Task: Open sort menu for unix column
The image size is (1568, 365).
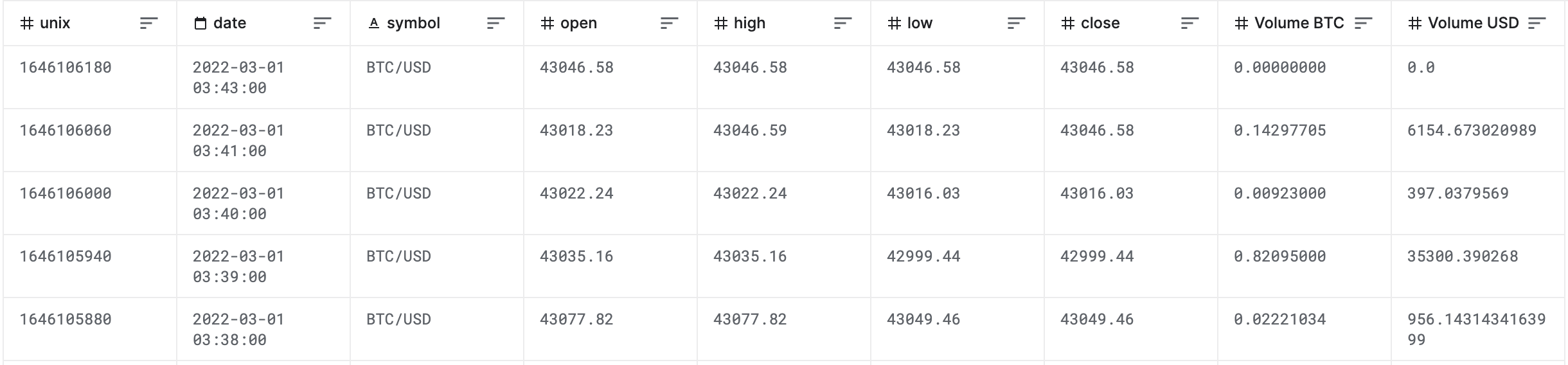Action: (148, 23)
